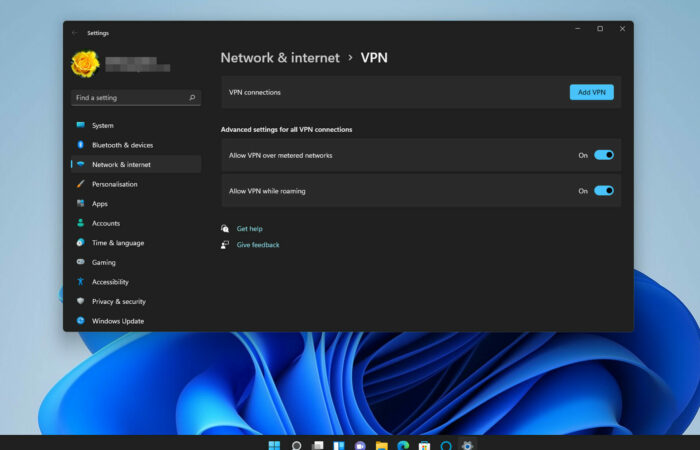Open Cortana from the taskbar
Screen dimensions: 700x450
(x=446, y=446)
